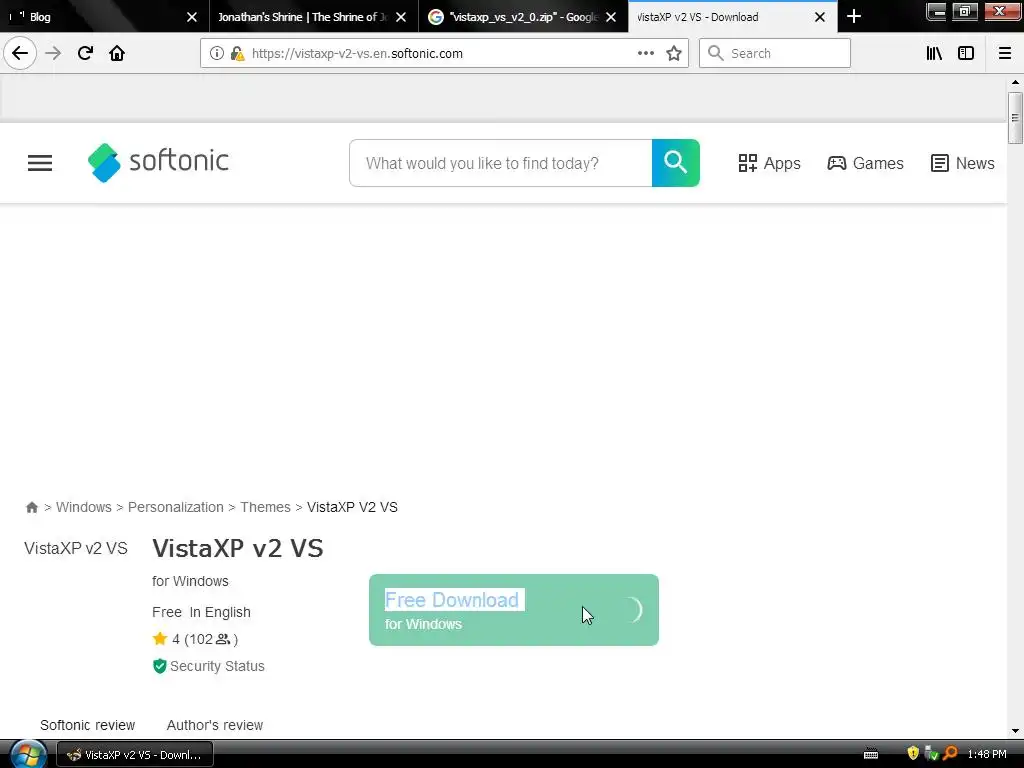The height and width of the screenshot is (768, 1024).
Task: Follow the Themes breadcrumb link
Action: [265, 507]
